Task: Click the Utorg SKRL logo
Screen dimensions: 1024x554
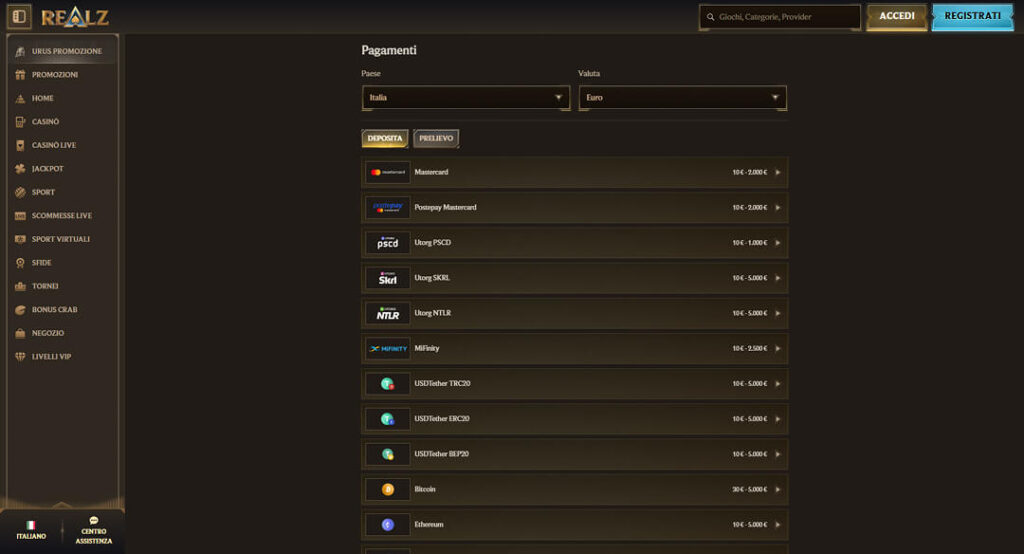Action: (x=388, y=278)
